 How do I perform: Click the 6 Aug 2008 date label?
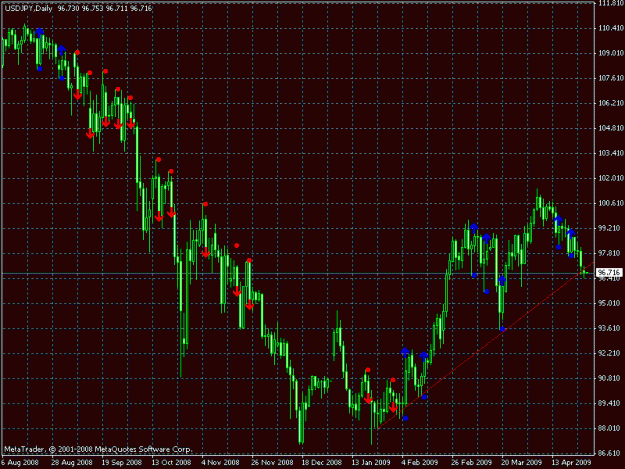20,463
